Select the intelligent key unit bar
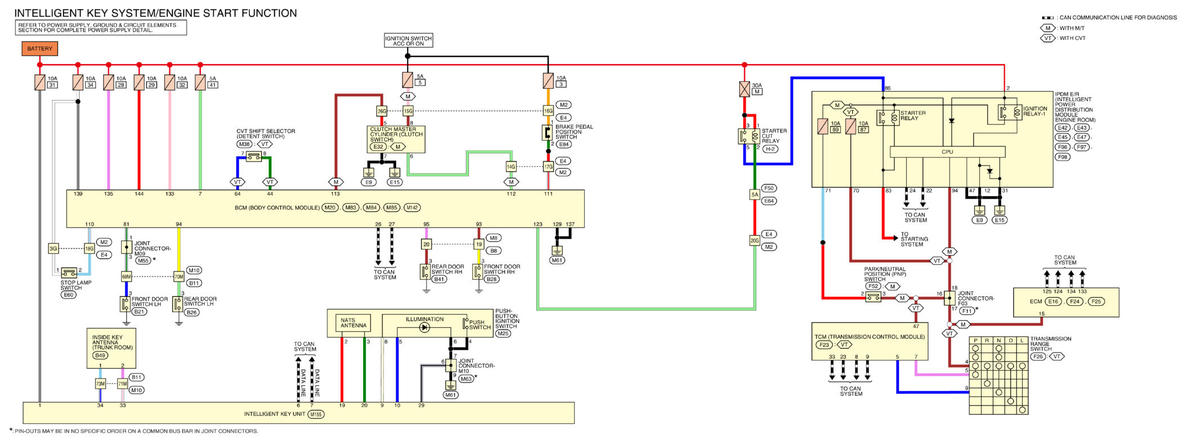 (x=300, y=413)
